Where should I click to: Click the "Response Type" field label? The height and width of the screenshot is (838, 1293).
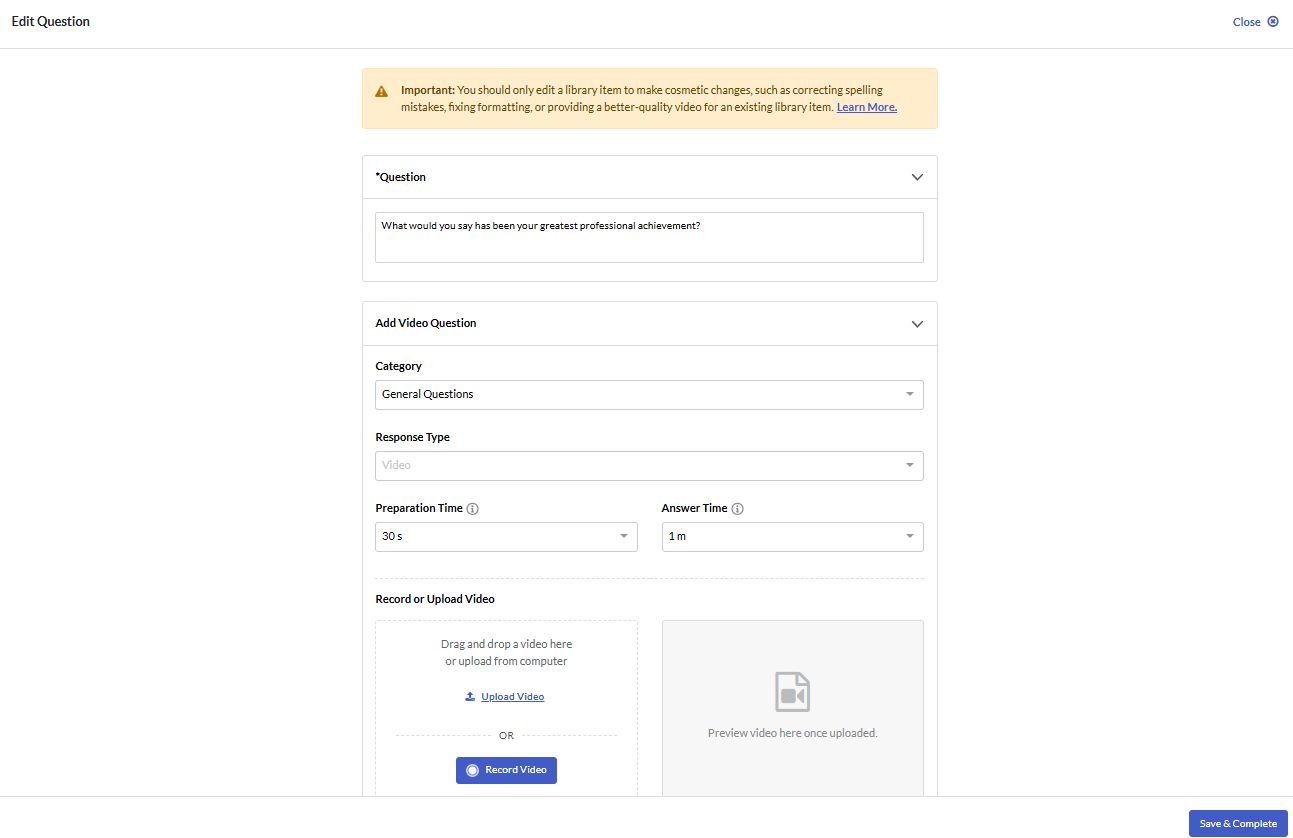tap(413, 438)
